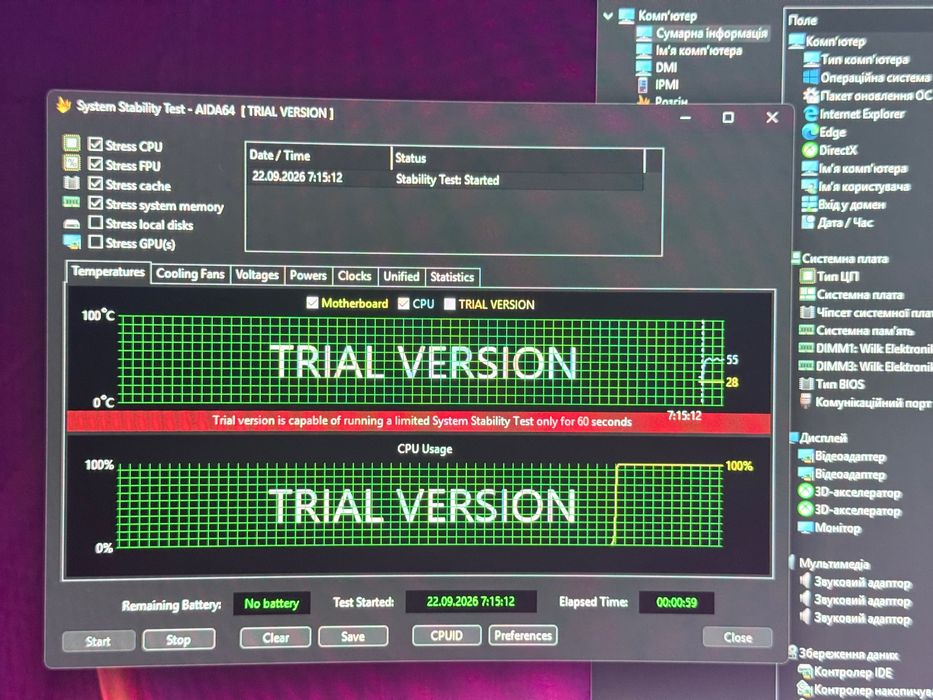This screenshot has height=700, width=933.
Task: Click the memory module icon beside Stress system memory
Action: pyautogui.click(x=71, y=202)
